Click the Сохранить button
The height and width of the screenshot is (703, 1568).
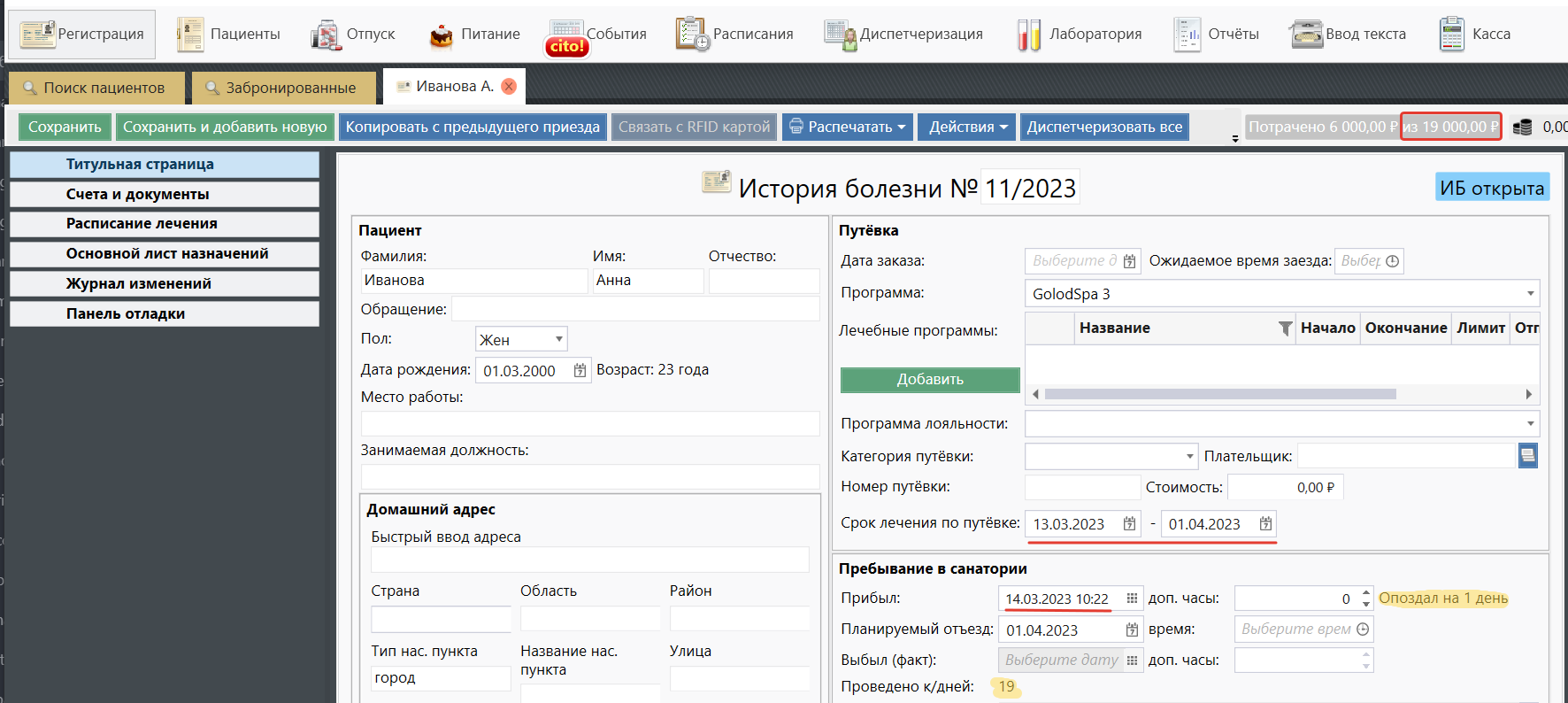pos(65,127)
